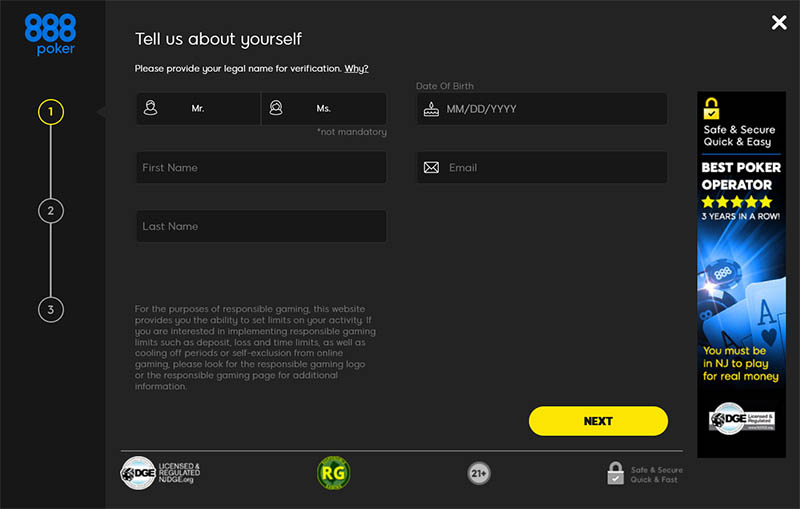Click the 'Tell us about yourself' heading
This screenshot has width=800, height=509.
pos(218,39)
